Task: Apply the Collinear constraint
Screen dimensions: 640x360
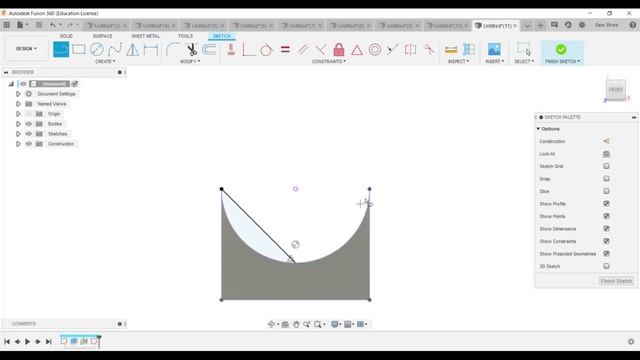Action: [393, 49]
